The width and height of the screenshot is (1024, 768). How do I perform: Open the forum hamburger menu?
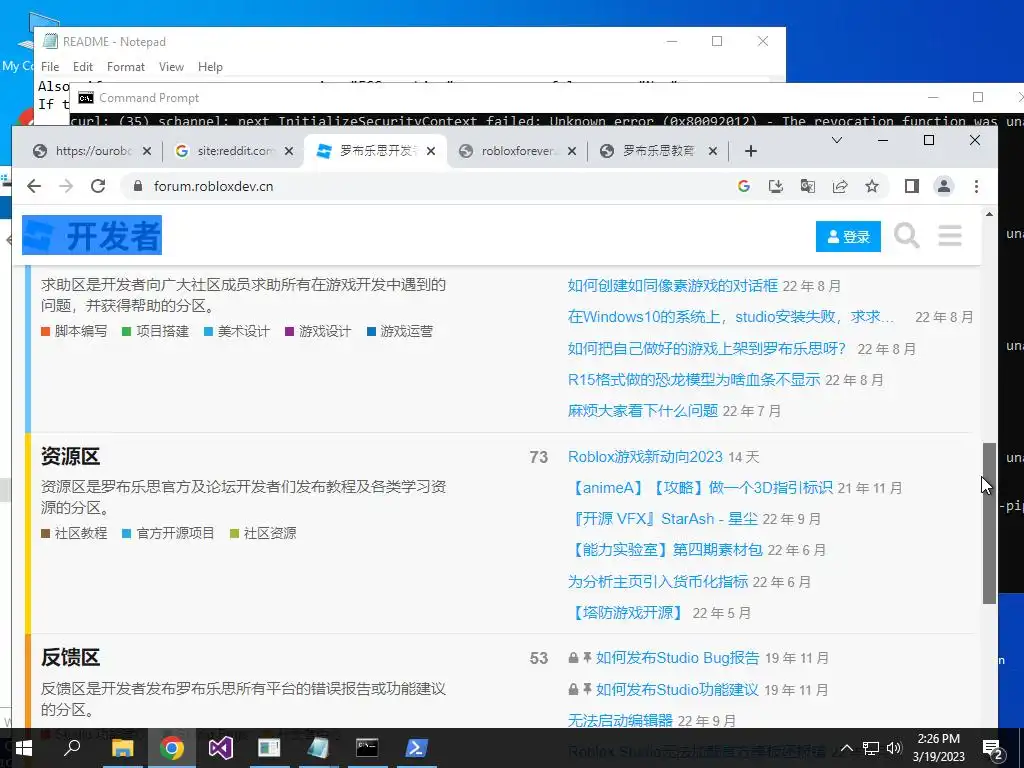tap(950, 236)
